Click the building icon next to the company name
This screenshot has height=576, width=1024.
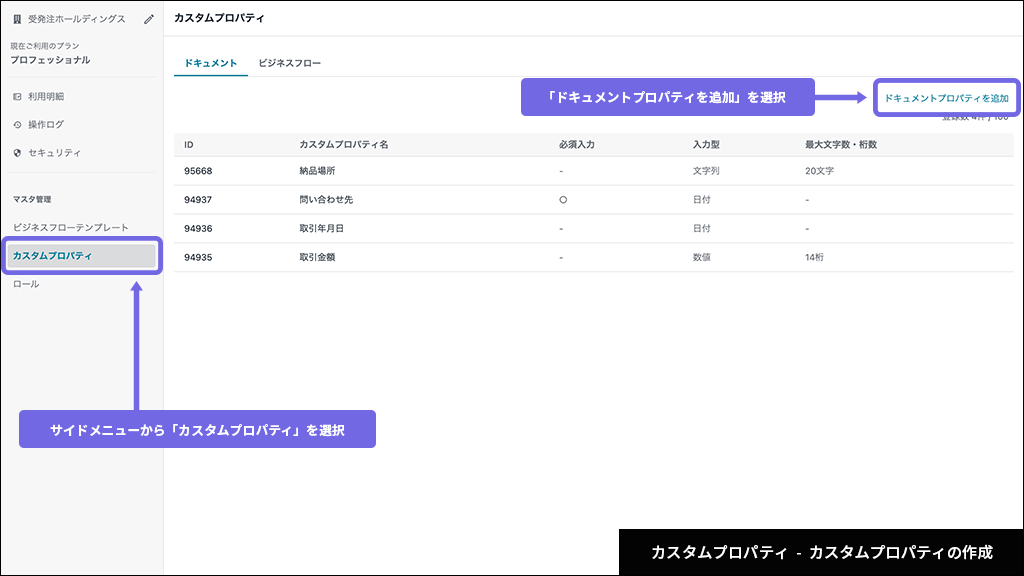[17, 20]
